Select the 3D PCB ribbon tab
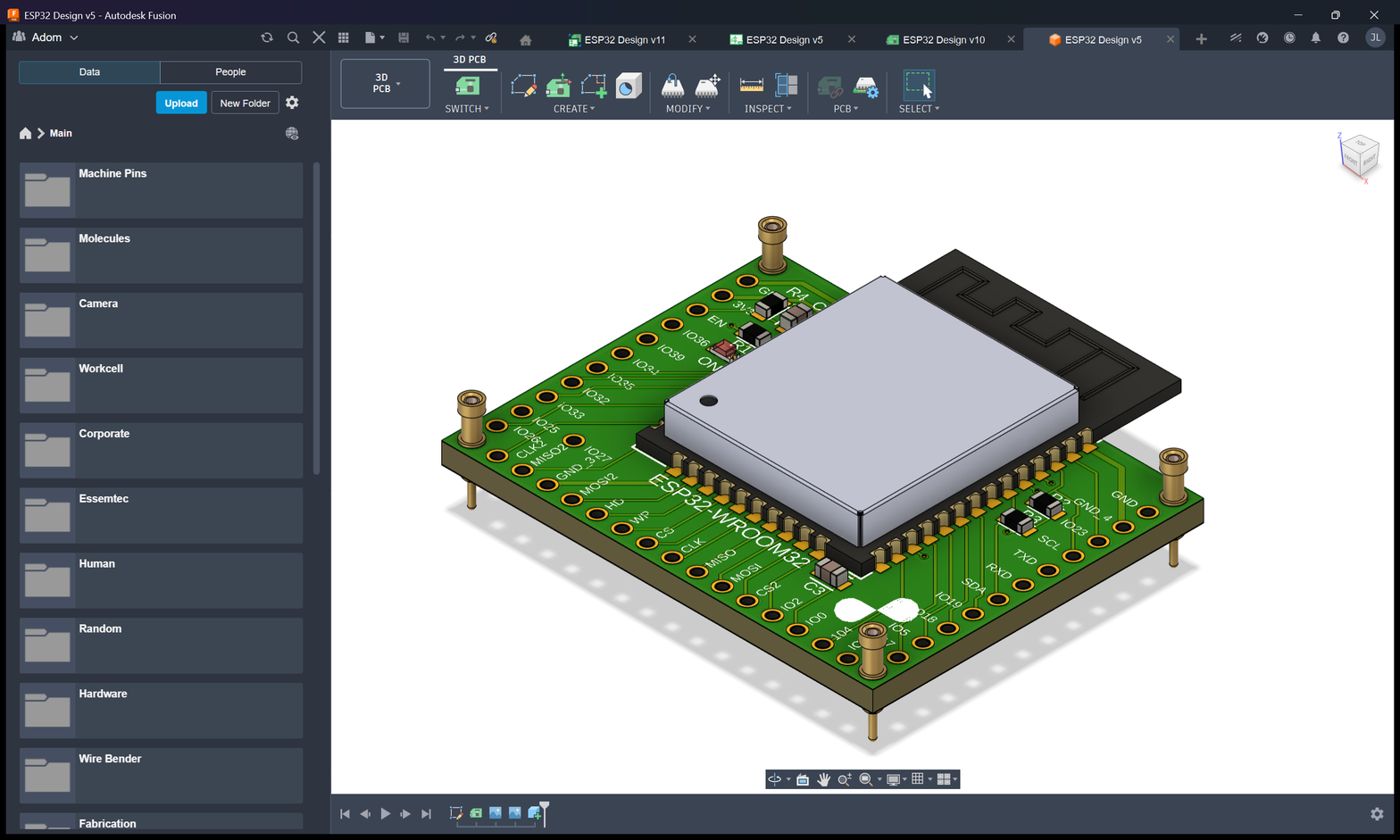Viewport: 1400px width, 840px height. click(470, 60)
